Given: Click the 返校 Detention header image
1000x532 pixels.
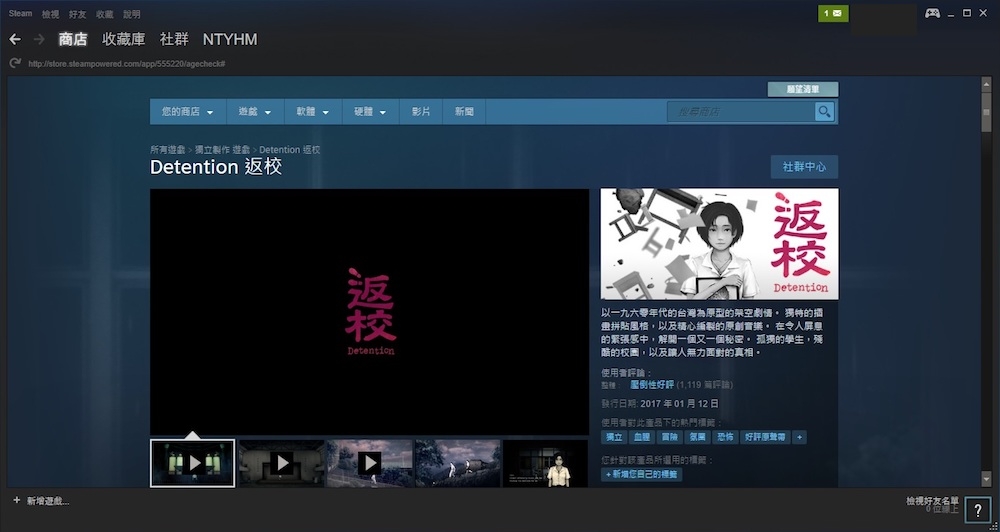Looking at the screenshot, I should [719, 244].
